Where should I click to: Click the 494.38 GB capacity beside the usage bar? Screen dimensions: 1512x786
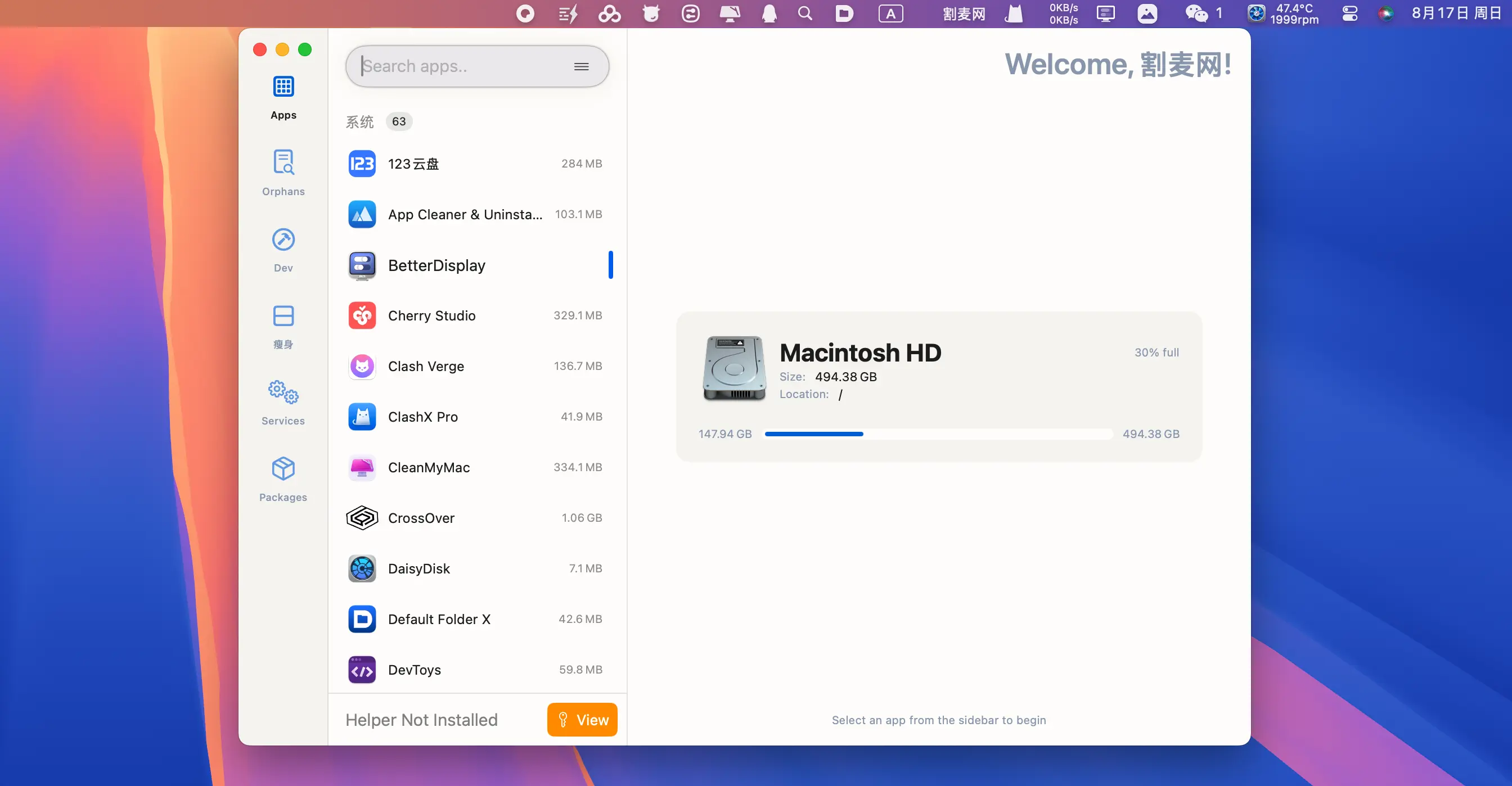click(x=1150, y=434)
